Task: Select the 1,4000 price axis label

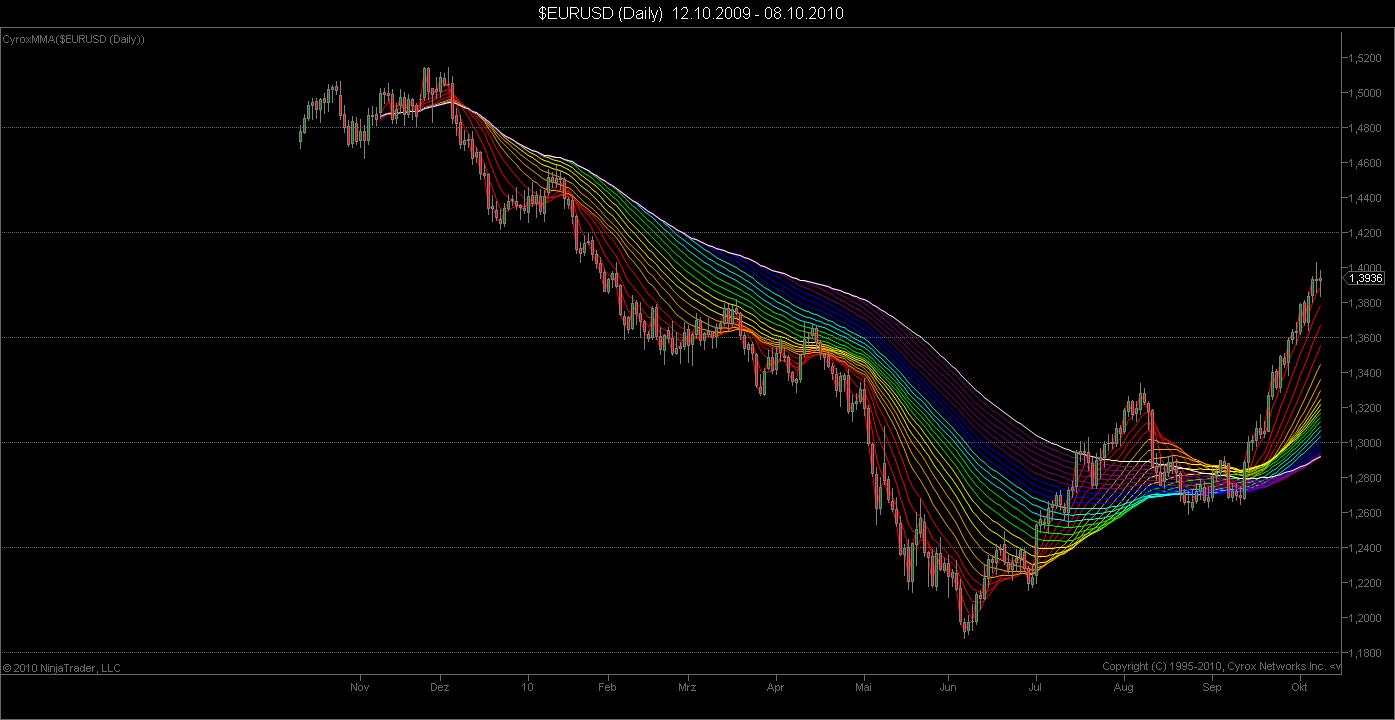Action: click(1365, 268)
